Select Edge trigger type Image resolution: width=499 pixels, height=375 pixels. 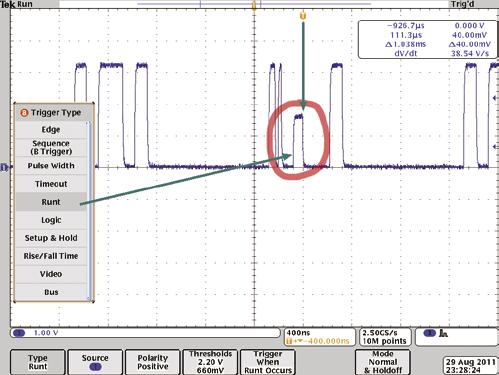point(51,129)
